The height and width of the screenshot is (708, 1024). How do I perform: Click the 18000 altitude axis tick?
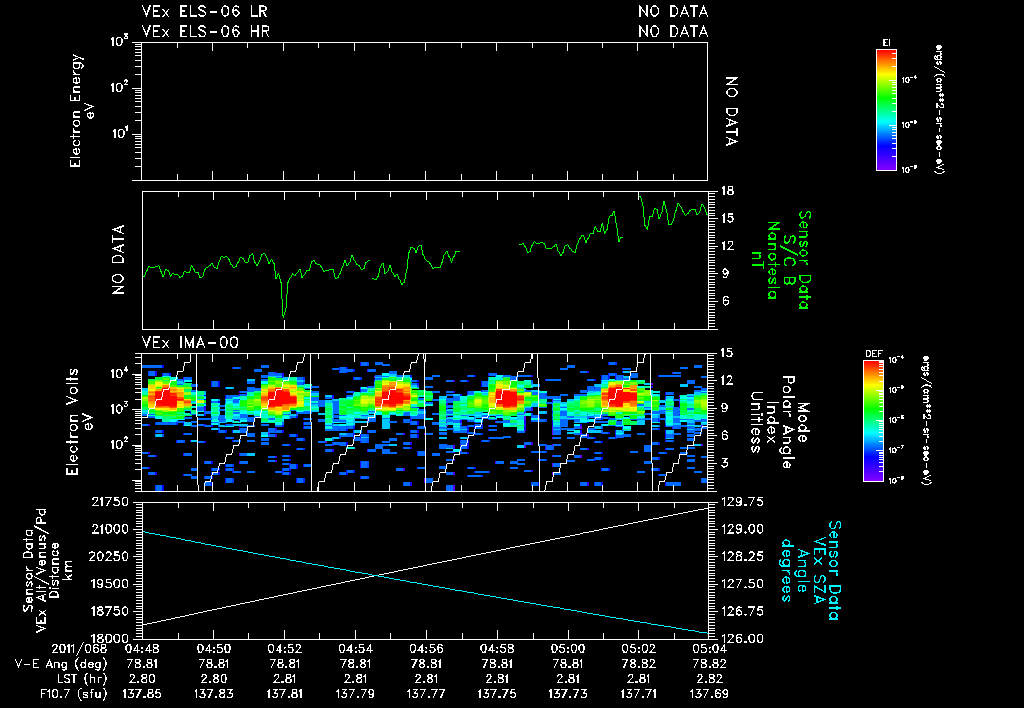tap(111, 638)
